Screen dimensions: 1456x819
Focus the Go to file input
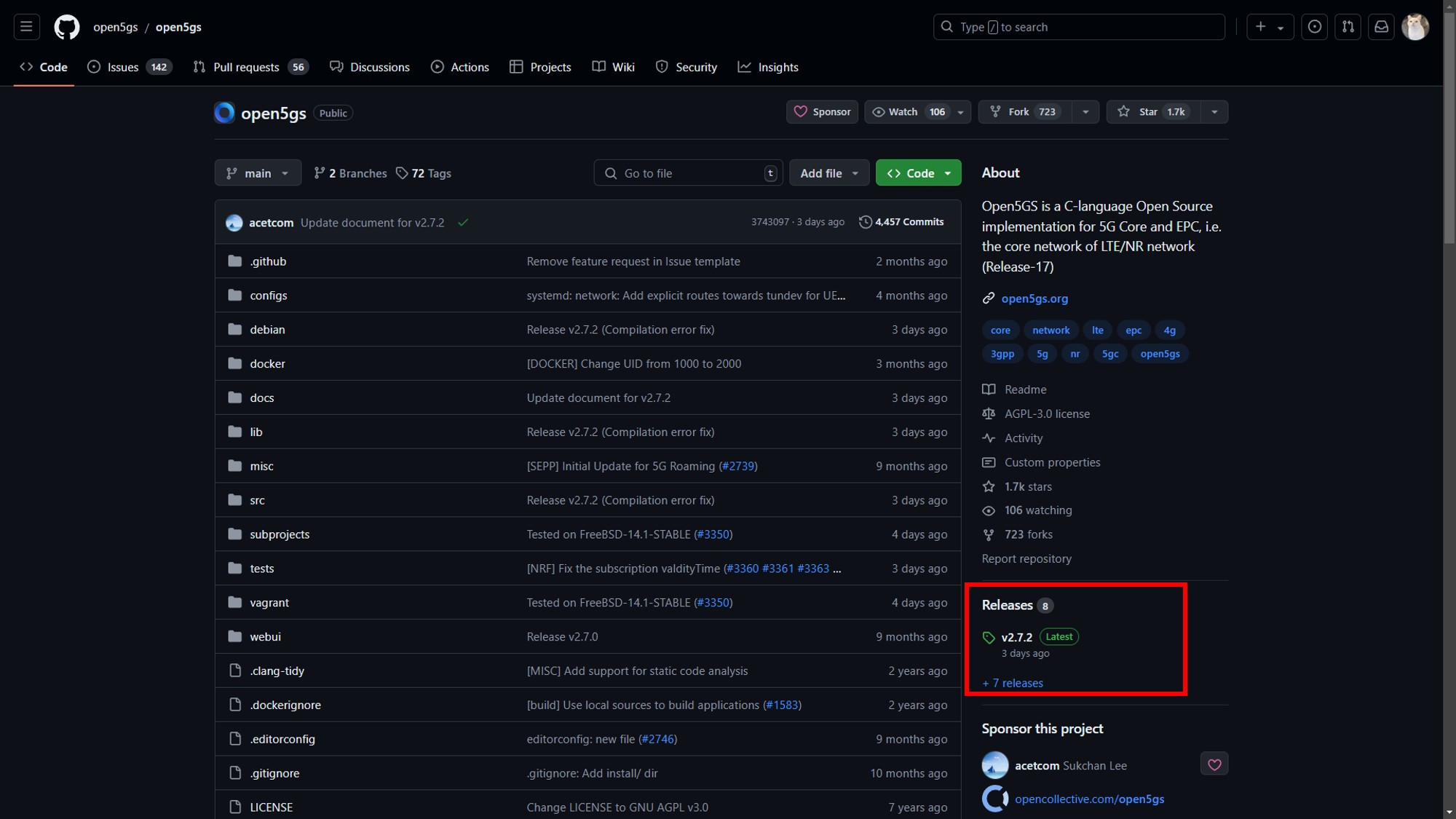click(x=688, y=173)
